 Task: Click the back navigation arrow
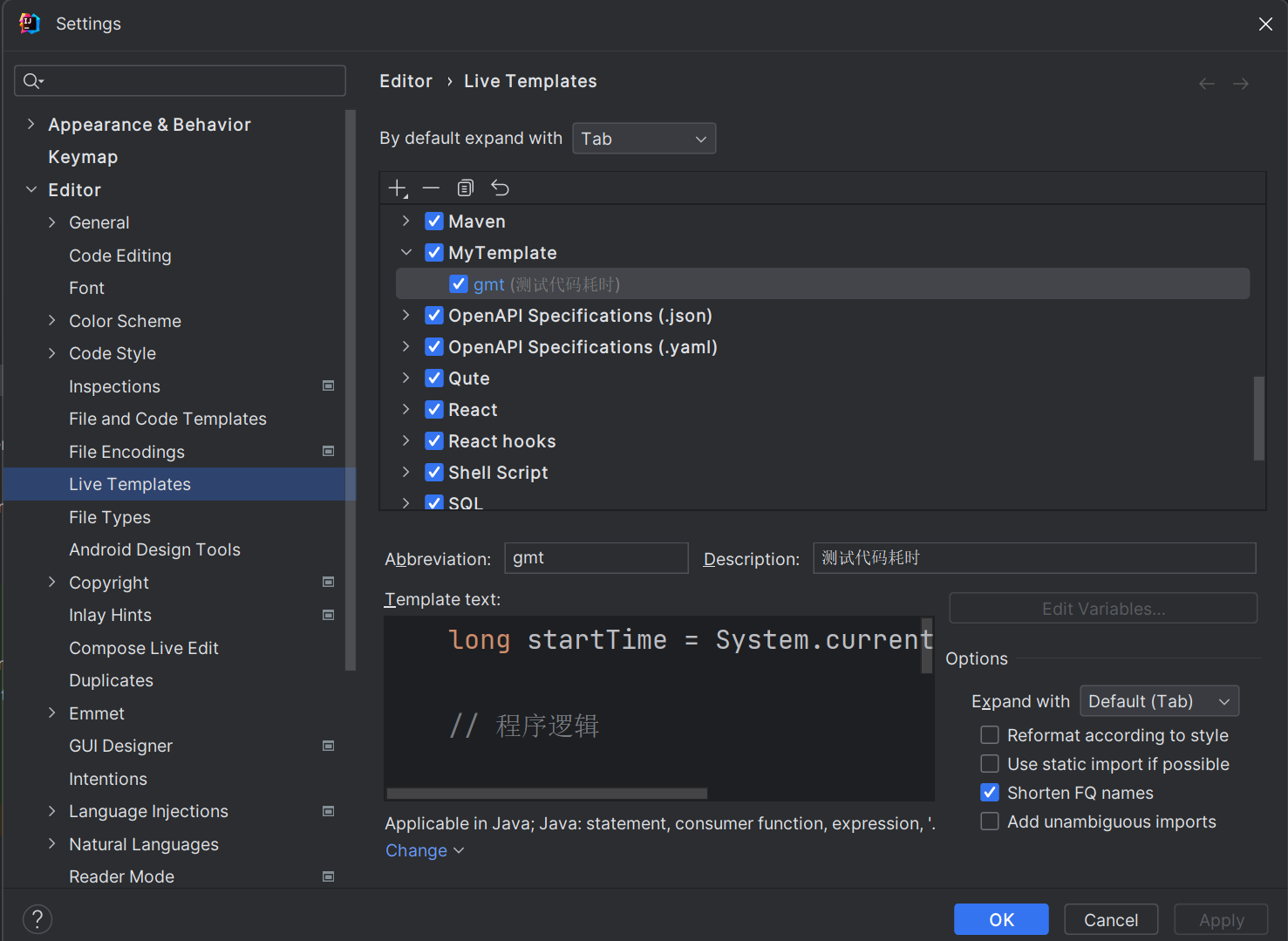tap(1207, 84)
